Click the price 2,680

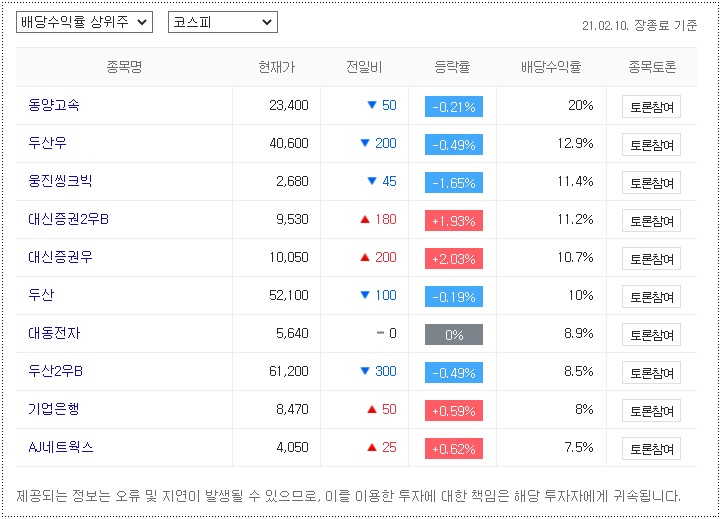point(292,182)
